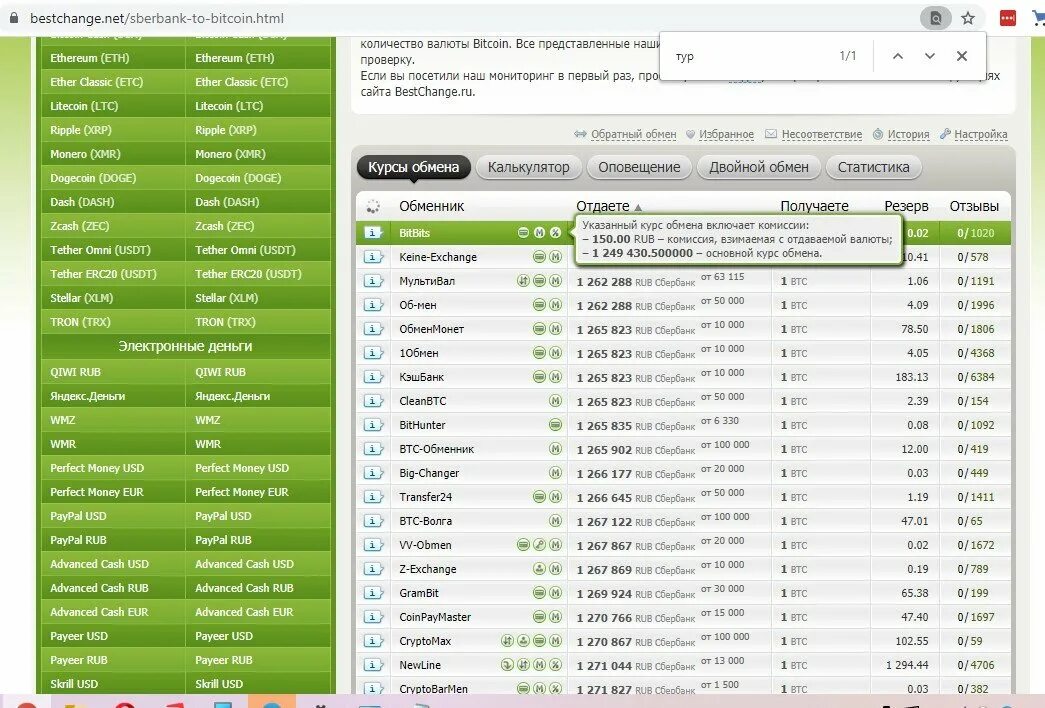Open info icon for BitHunter row
The width and height of the screenshot is (1045, 708).
373,425
